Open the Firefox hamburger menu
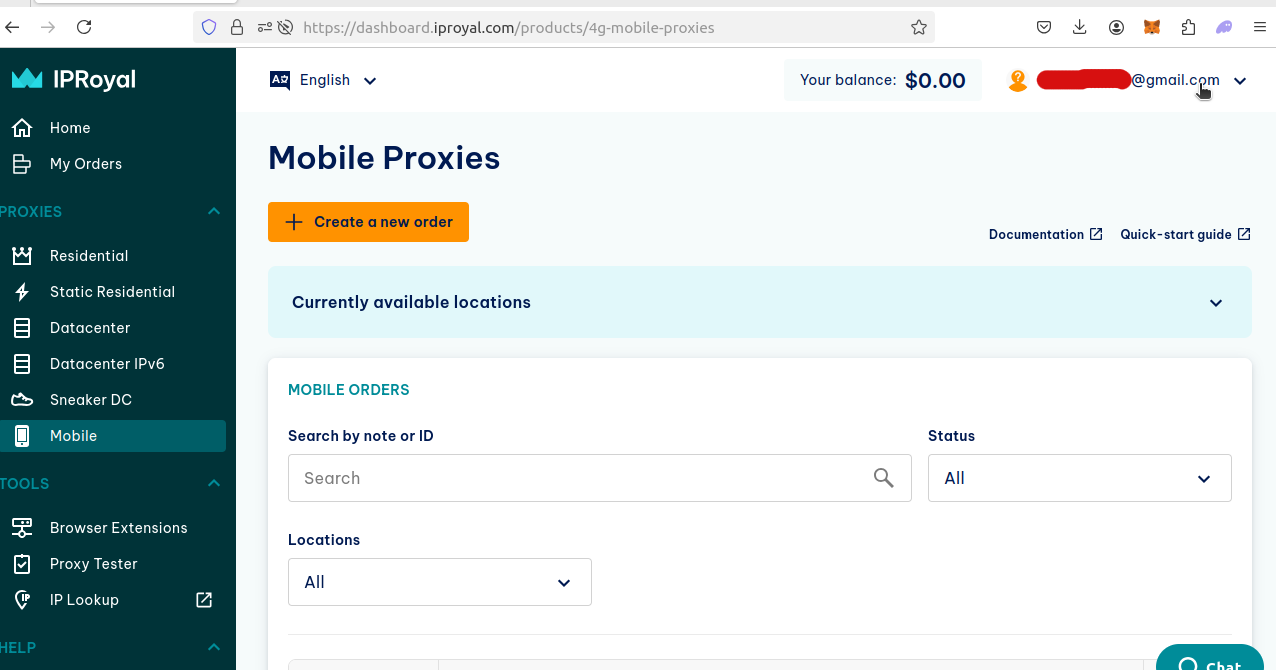Image resolution: width=1276 pixels, height=670 pixels. [x=1260, y=28]
